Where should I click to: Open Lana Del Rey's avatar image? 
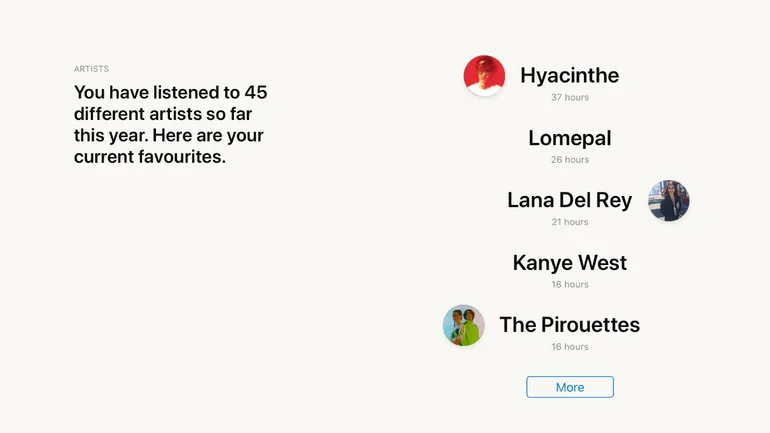[668, 201]
